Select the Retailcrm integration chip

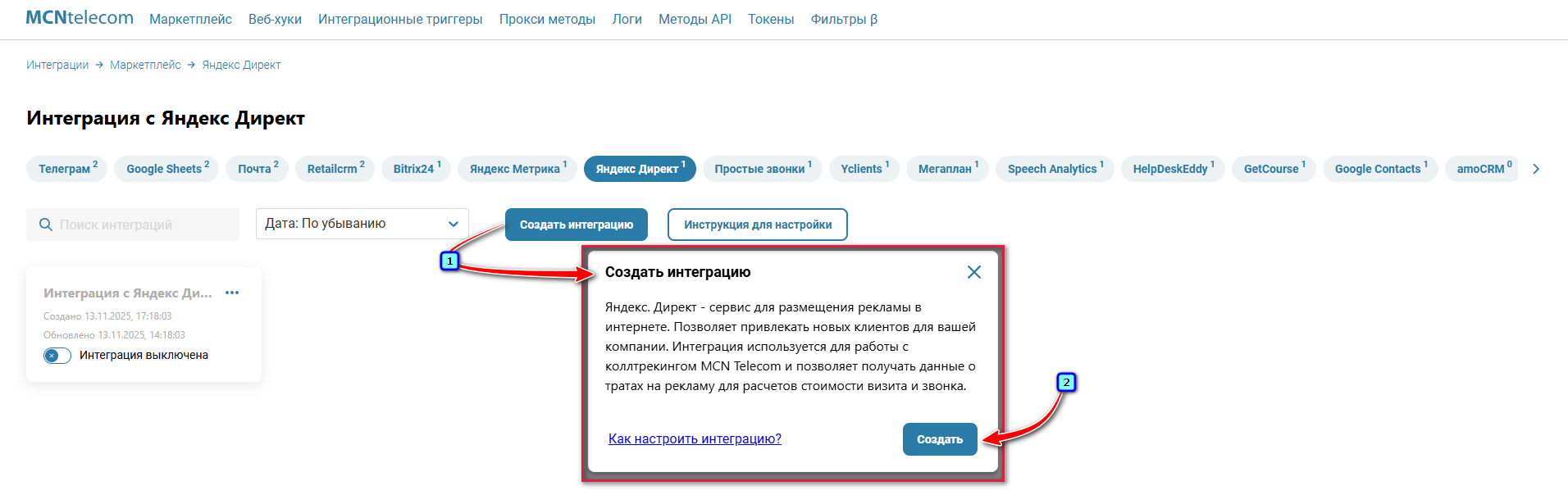coord(335,169)
